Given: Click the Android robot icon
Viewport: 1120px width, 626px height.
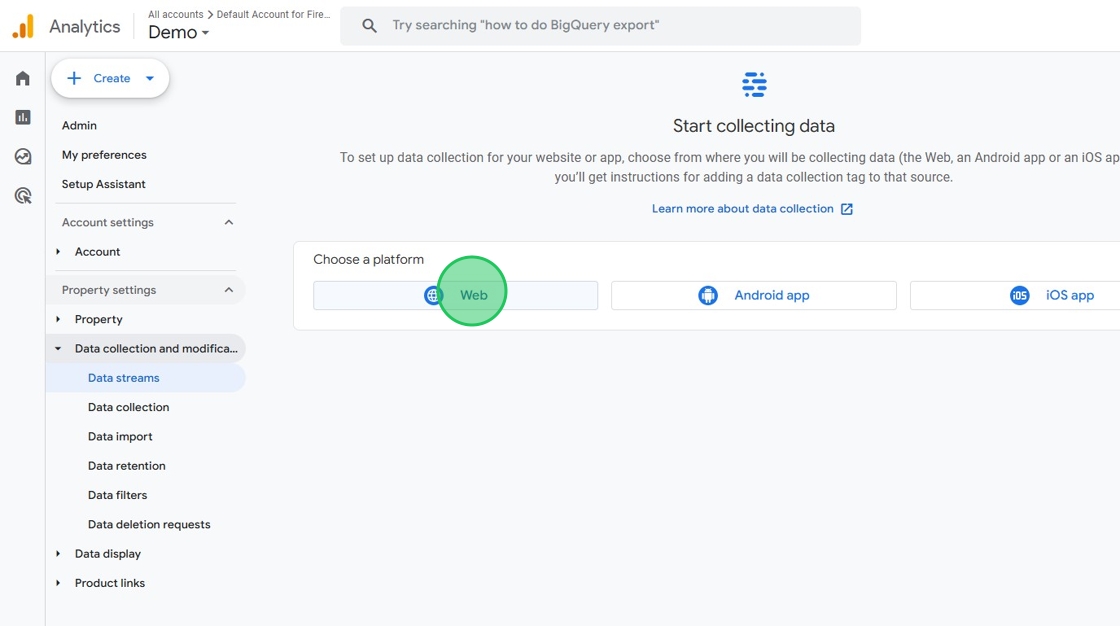Looking at the screenshot, I should 708,295.
